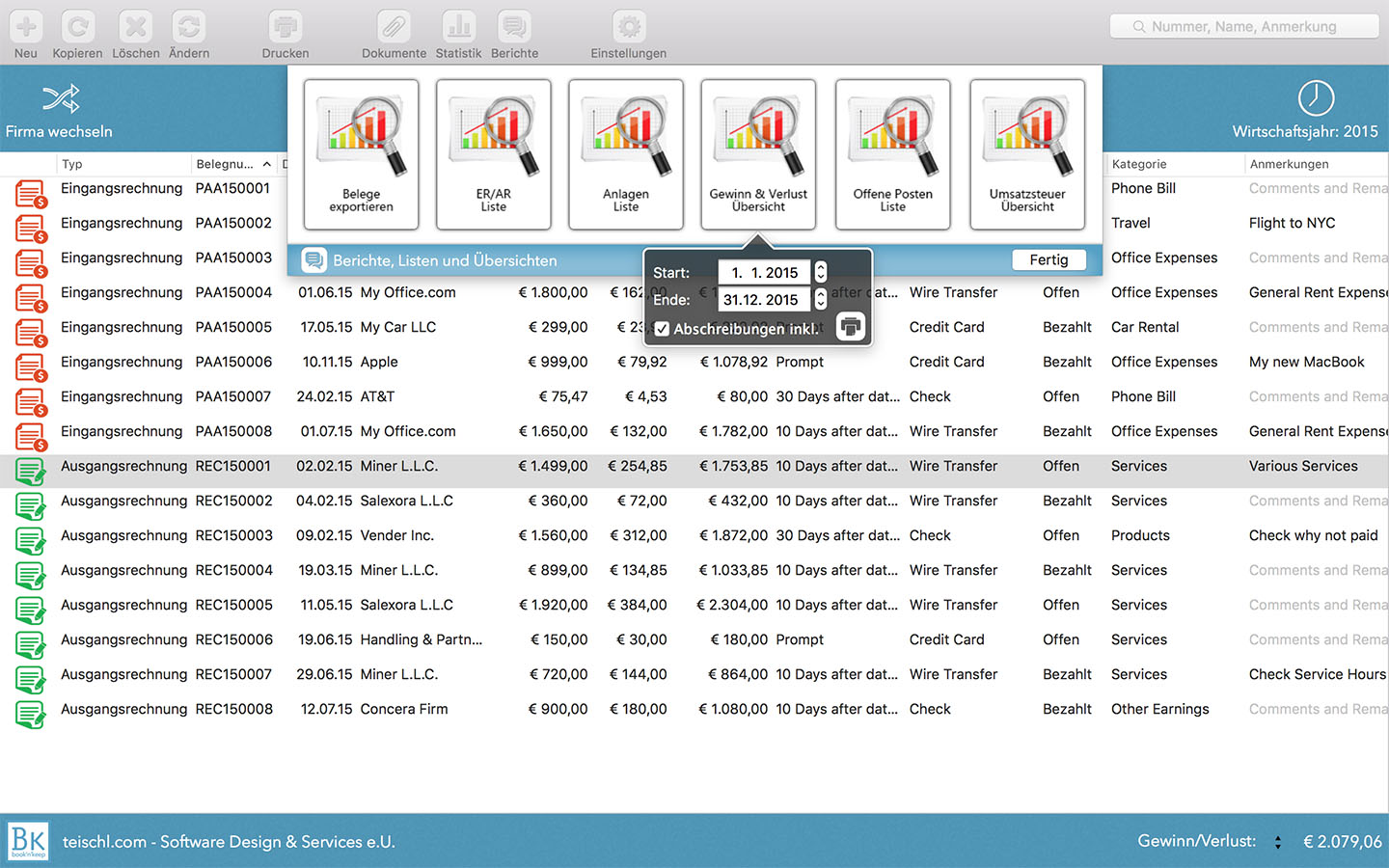1389x868 pixels.
Task: Click the Check Service Hours note
Action: pos(1317,674)
